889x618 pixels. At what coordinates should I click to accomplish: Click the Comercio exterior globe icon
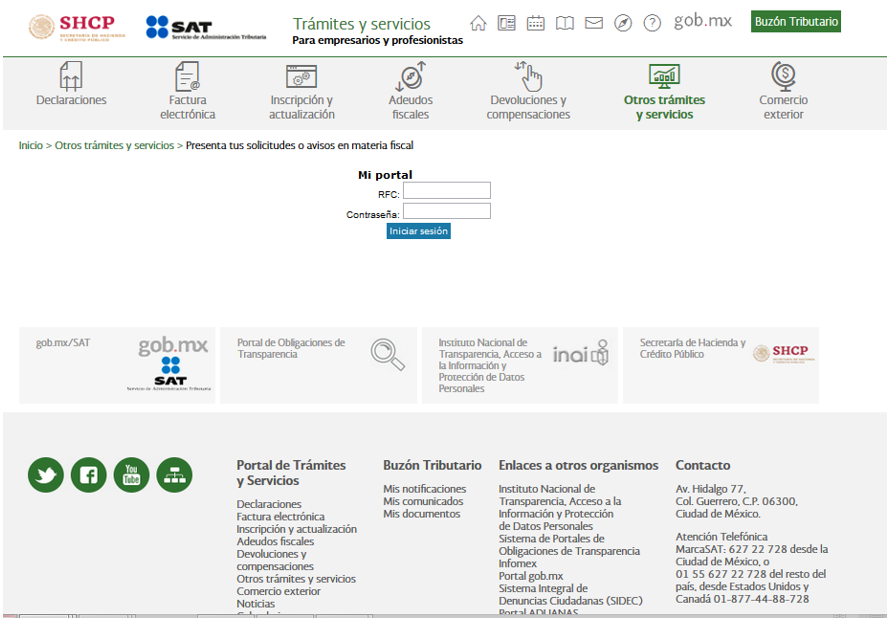tap(784, 76)
